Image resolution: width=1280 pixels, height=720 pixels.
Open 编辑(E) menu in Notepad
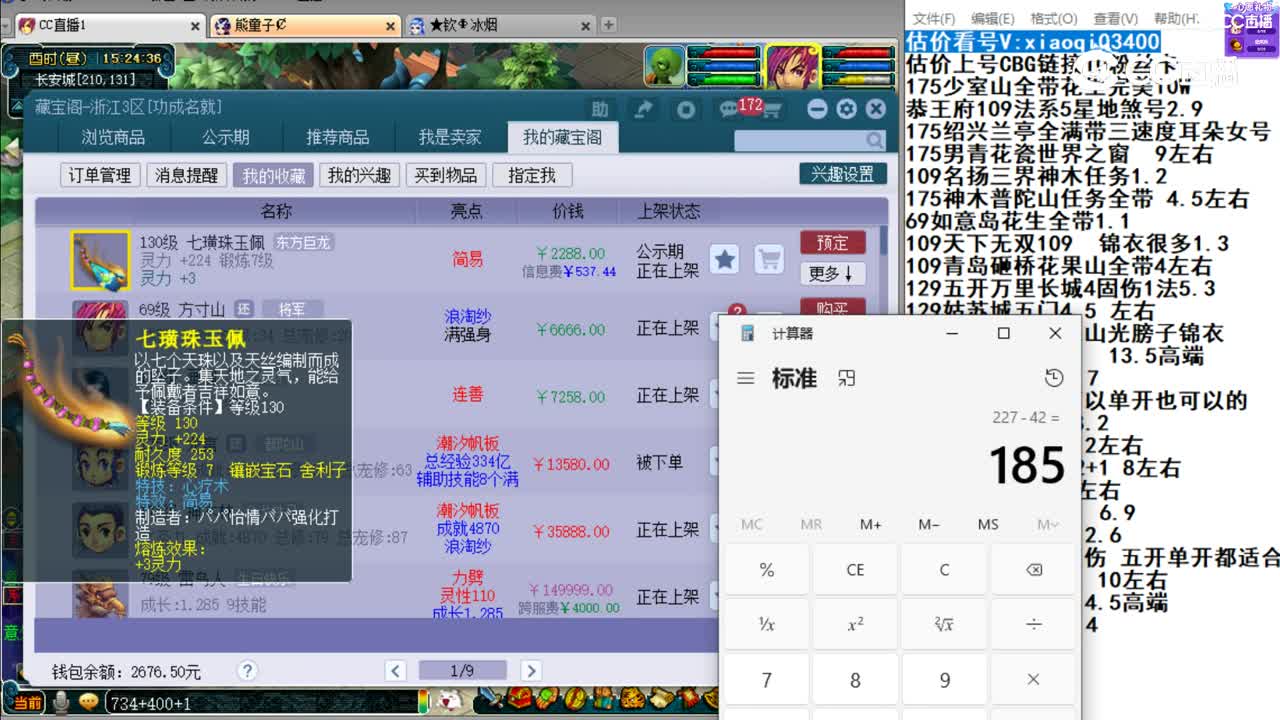[992, 18]
